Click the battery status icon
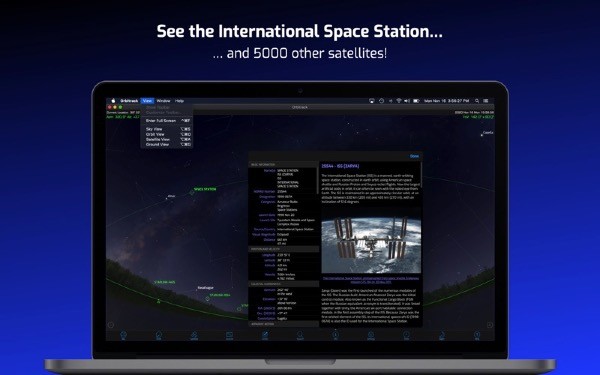600x375 pixels. point(416,101)
